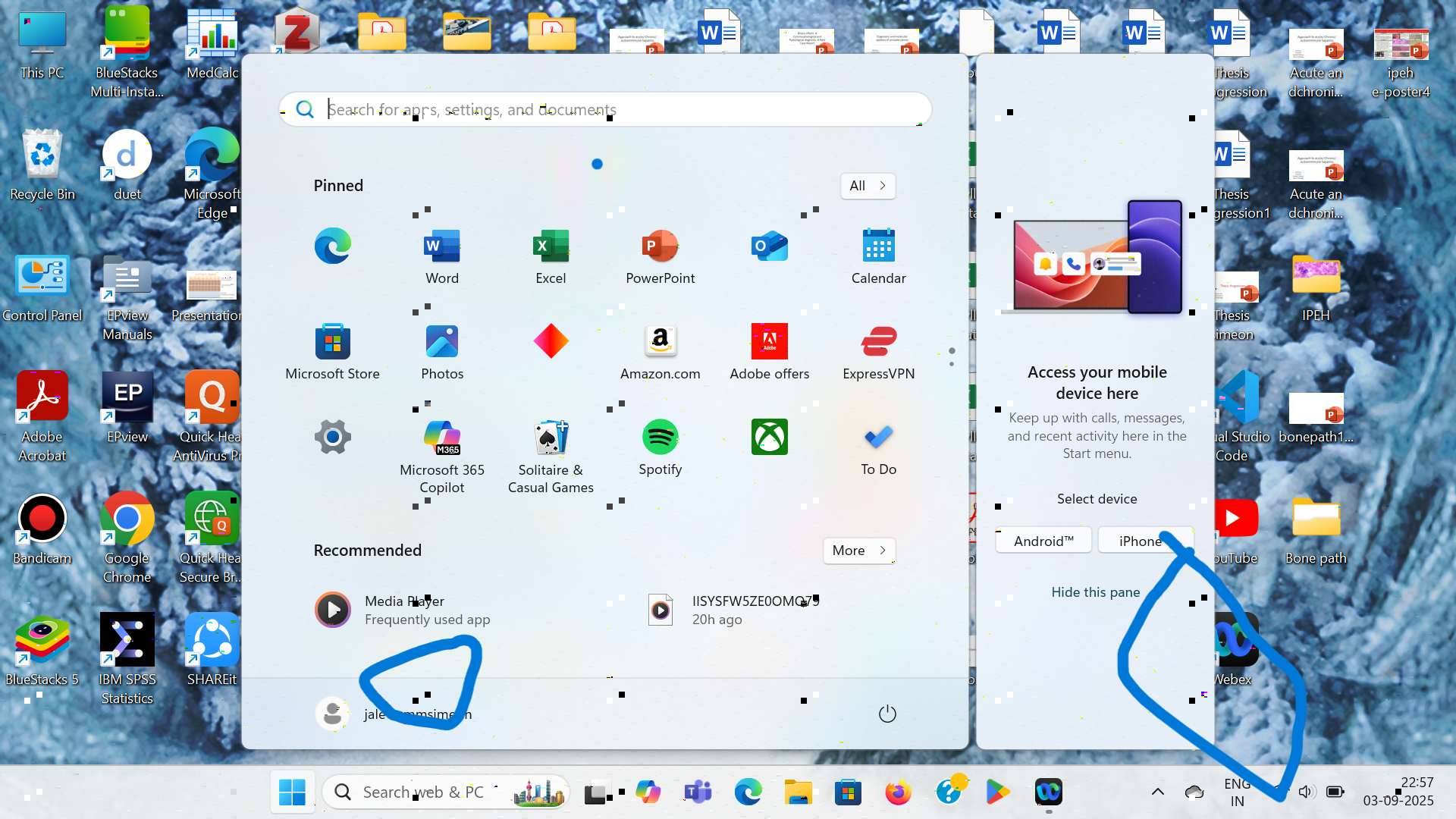Select iPhone device button
Image resolution: width=1456 pixels, height=819 pixels.
(x=1140, y=541)
